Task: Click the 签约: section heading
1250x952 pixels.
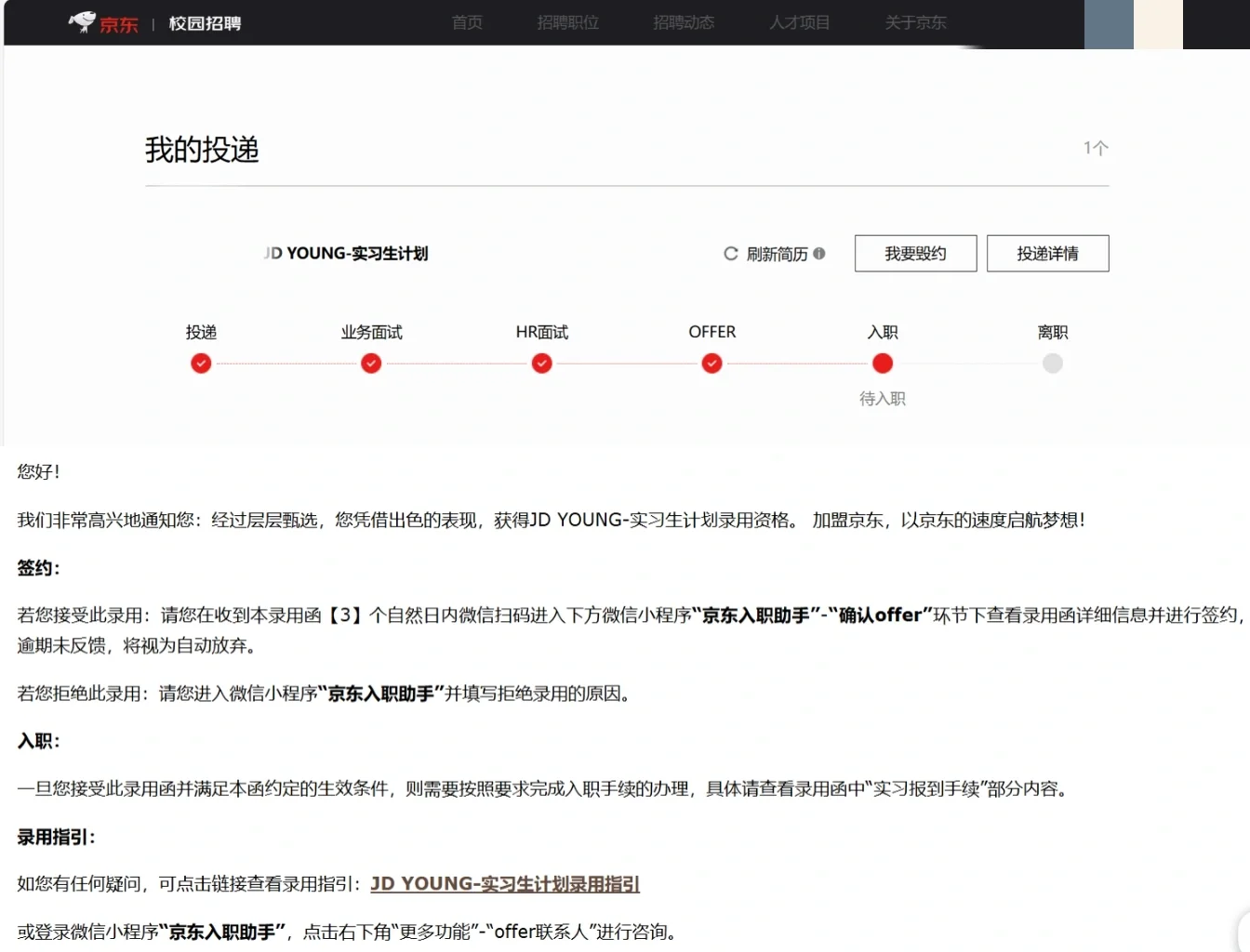Action: coord(38,568)
